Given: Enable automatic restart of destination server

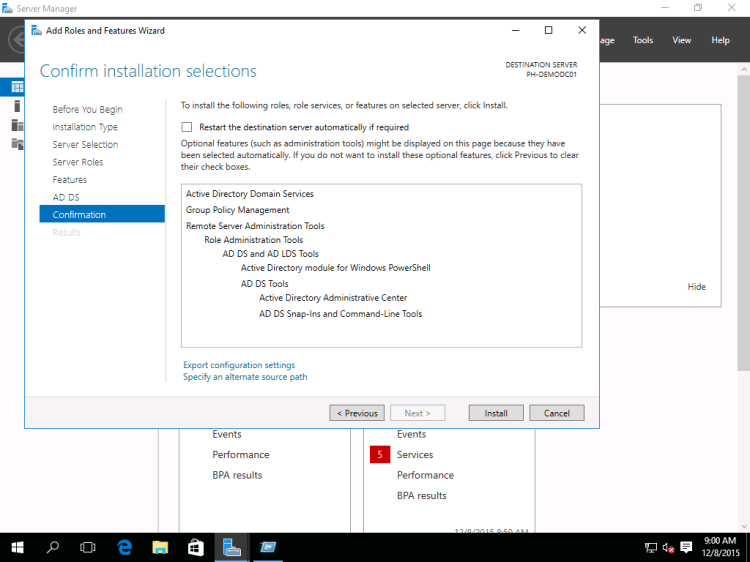Looking at the screenshot, I should pyautogui.click(x=187, y=127).
